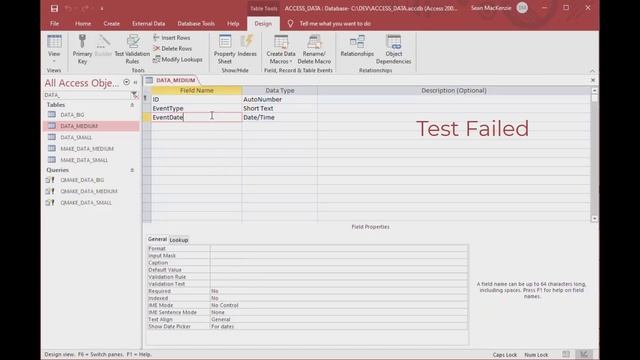Viewport: 640px width, 360px height.
Task: Click Delete Rows in the ribbon
Action: click(x=173, y=49)
